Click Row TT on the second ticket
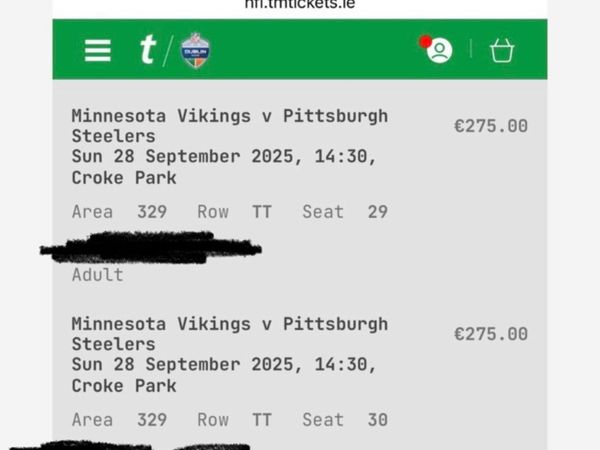The image size is (600, 450). coord(235,420)
